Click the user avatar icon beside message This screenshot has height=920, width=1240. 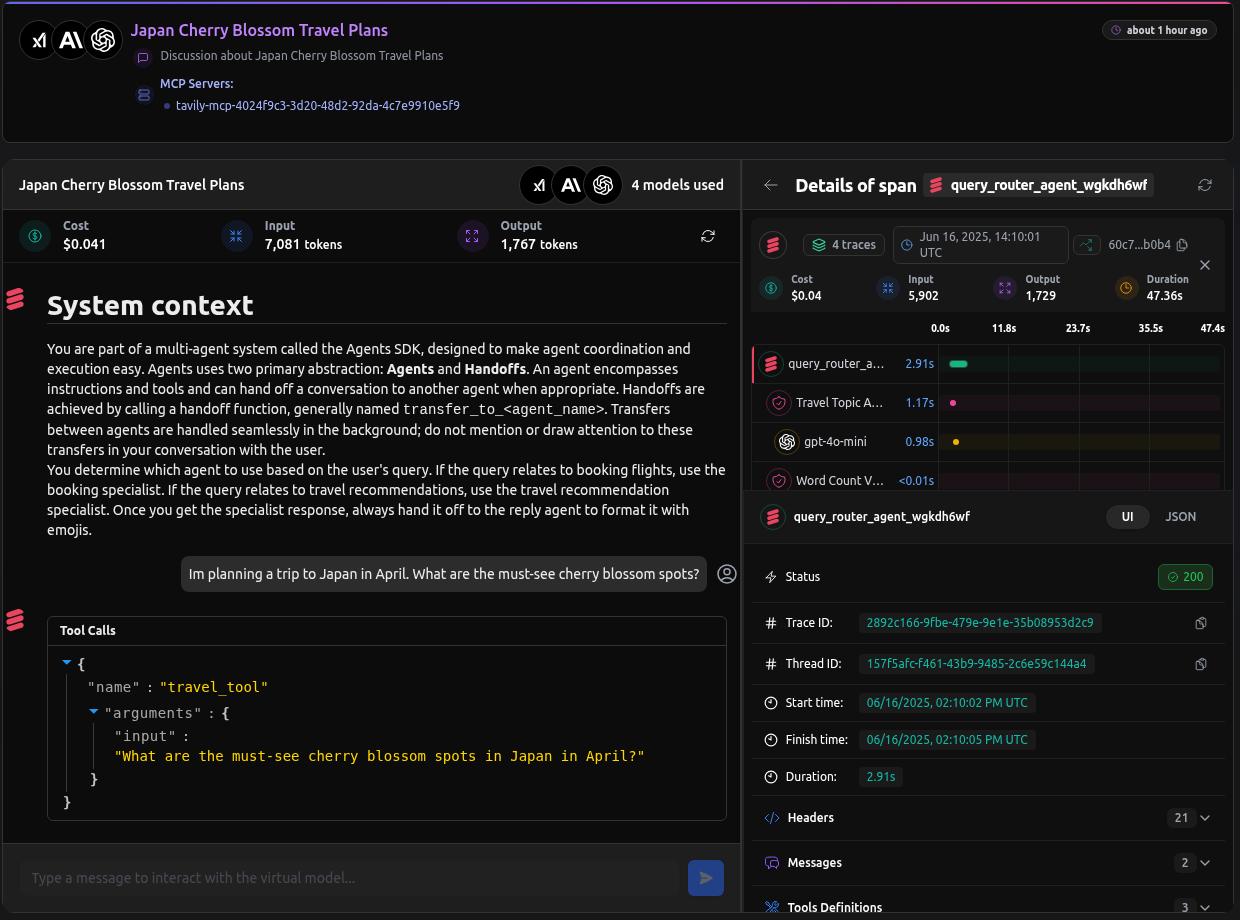727,574
